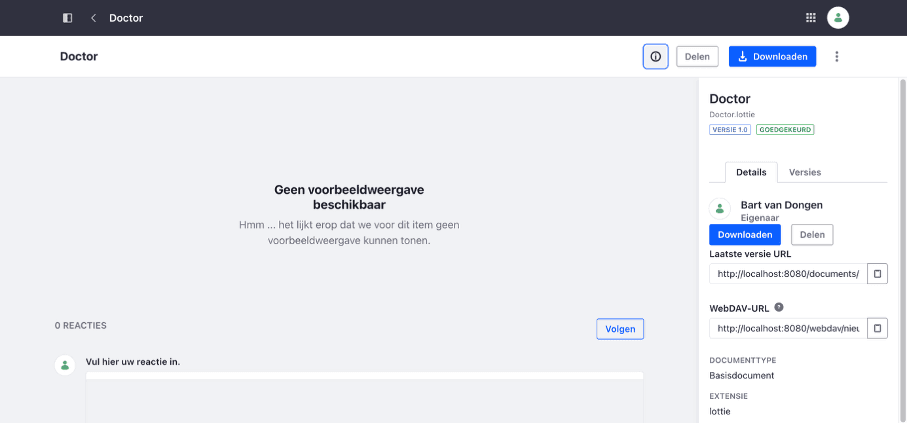The image size is (908, 424).
Task: Select the Laatste versie URL field
Action: coord(788,273)
